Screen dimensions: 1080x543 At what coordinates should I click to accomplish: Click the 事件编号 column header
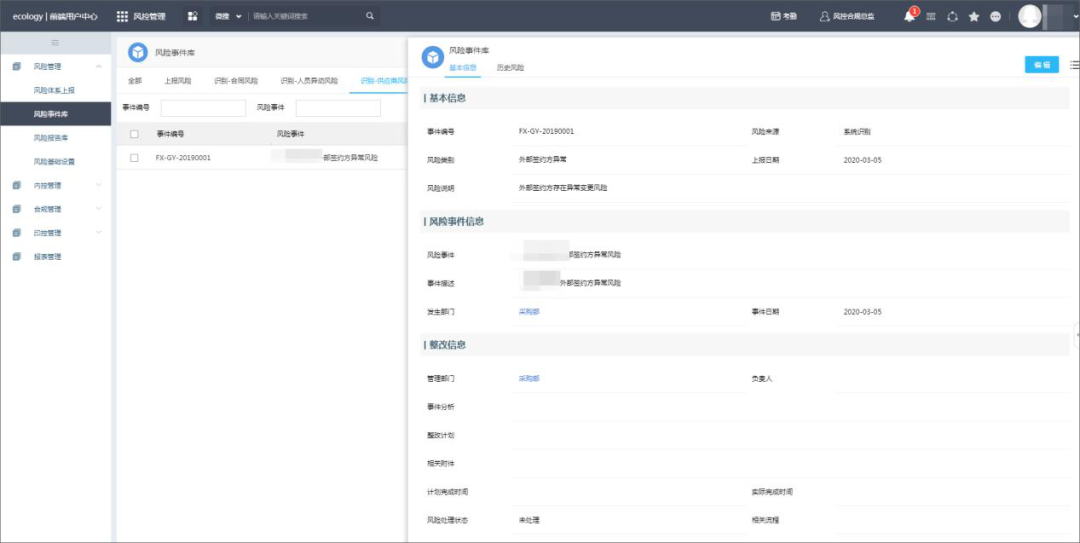[170, 134]
